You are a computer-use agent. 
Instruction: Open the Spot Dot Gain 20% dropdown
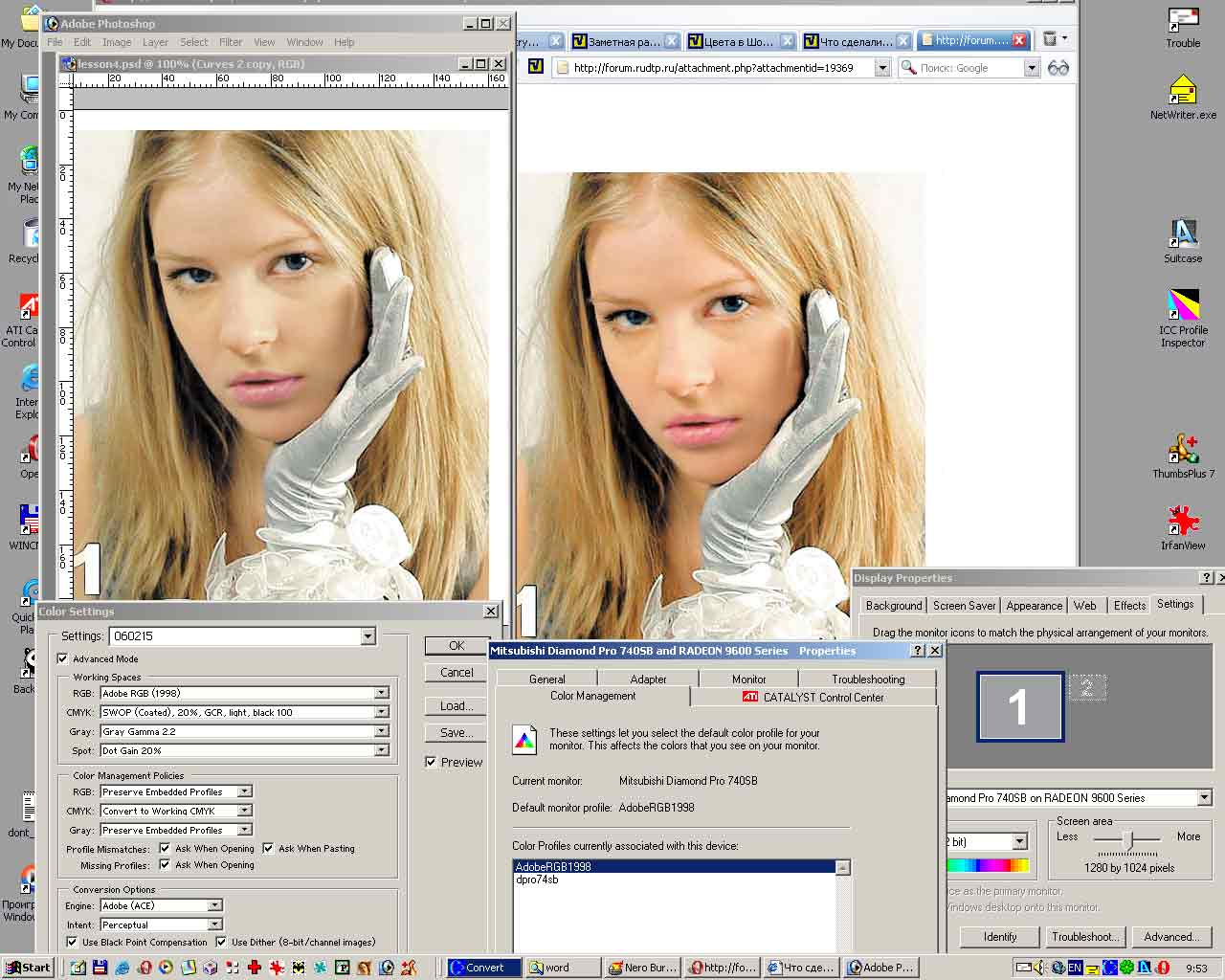(x=381, y=750)
